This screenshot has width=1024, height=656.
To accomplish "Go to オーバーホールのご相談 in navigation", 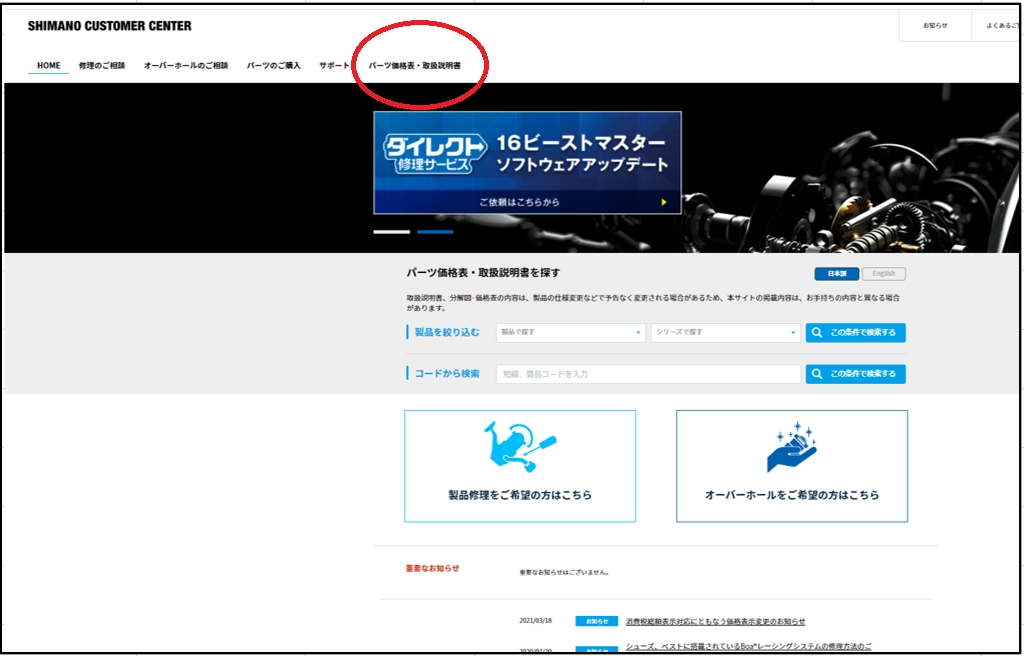I will click(x=186, y=65).
